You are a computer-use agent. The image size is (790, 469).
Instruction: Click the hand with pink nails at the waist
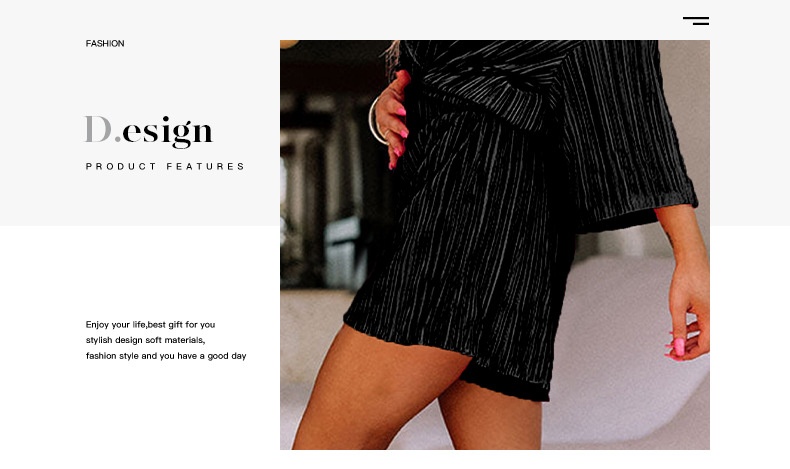[393, 118]
